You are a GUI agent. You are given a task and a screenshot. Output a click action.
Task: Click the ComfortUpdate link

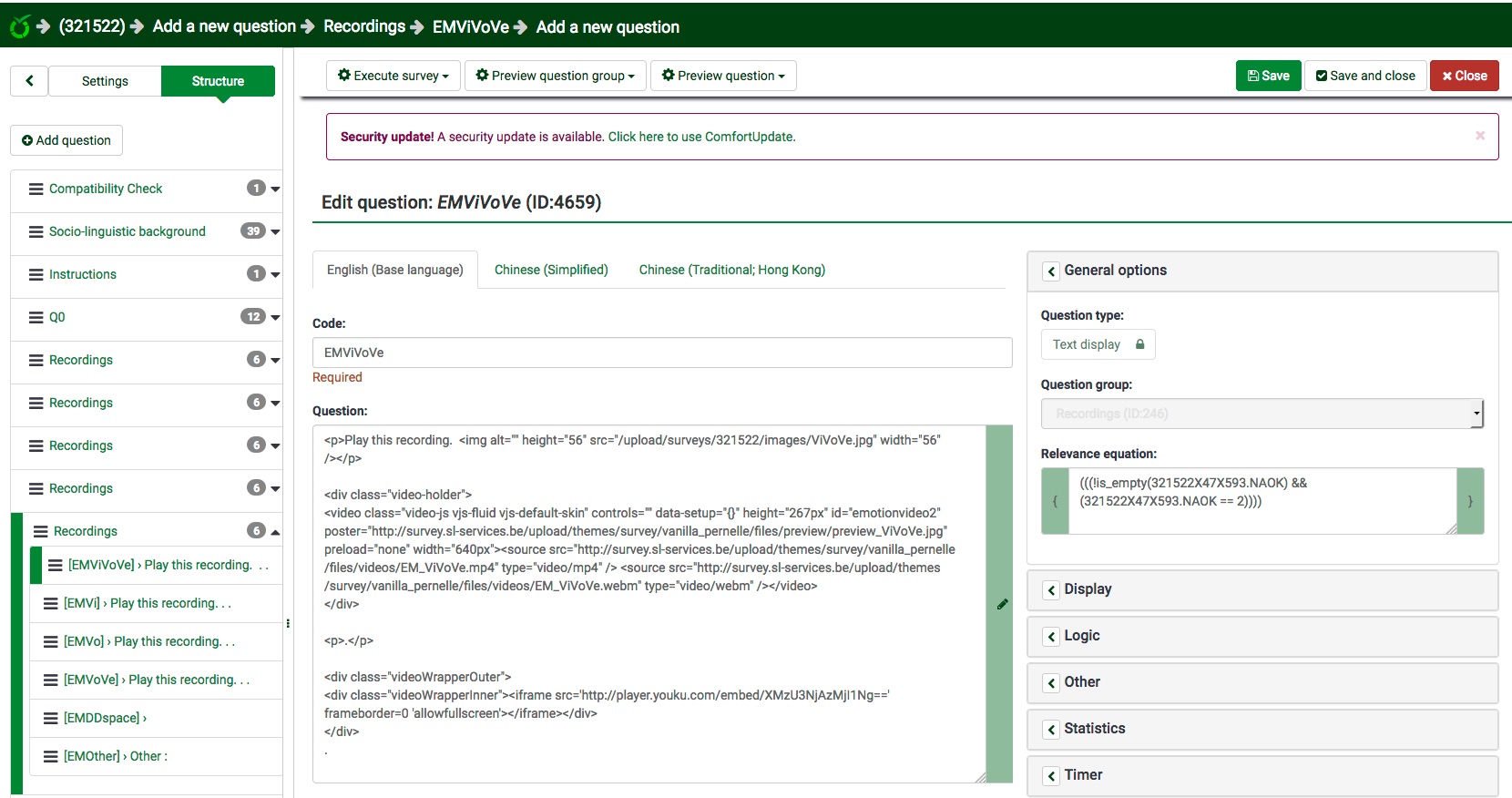701,137
